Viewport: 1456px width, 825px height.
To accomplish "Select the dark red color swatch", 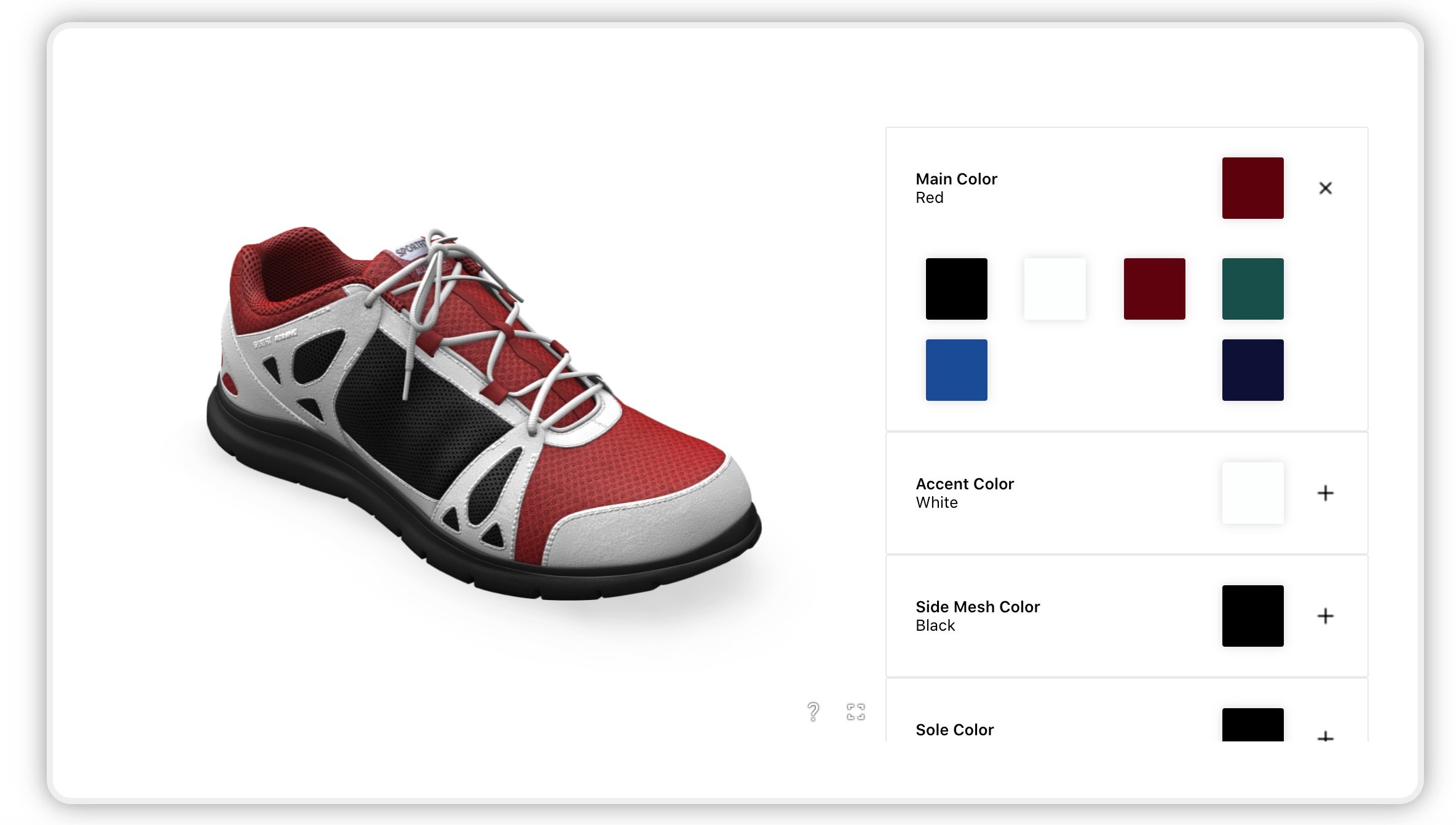I will click(1154, 288).
